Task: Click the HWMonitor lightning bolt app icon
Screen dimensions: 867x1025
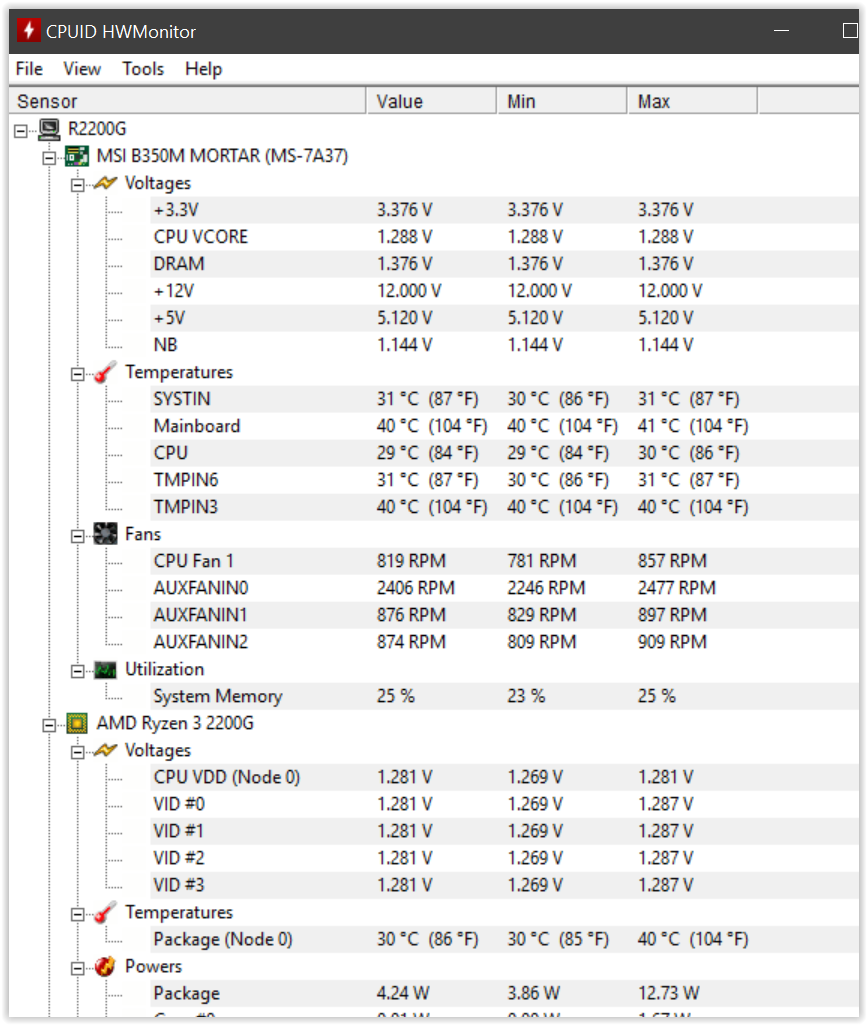Action: [x=28, y=31]
